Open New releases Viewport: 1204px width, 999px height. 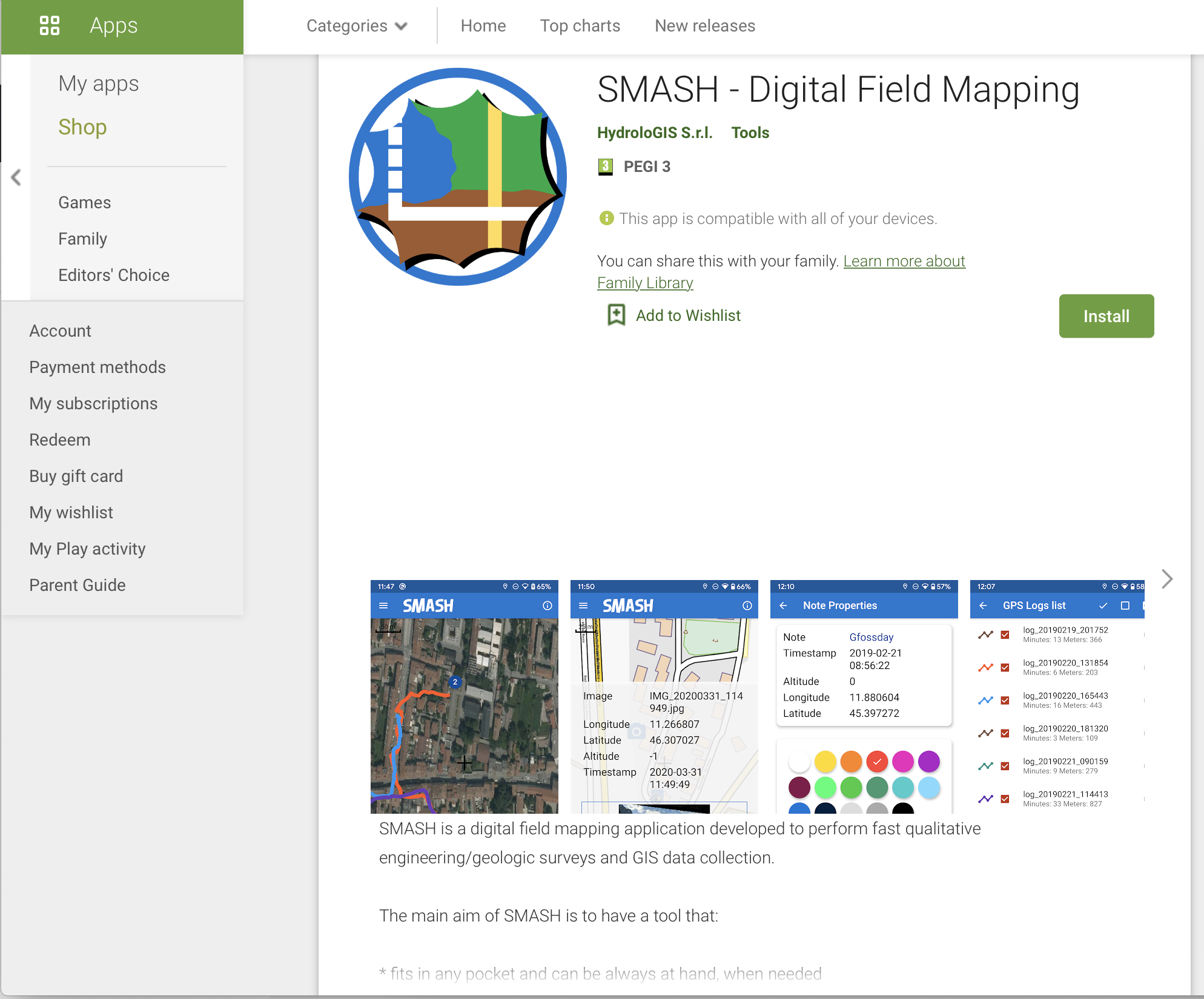pos(705,26)
